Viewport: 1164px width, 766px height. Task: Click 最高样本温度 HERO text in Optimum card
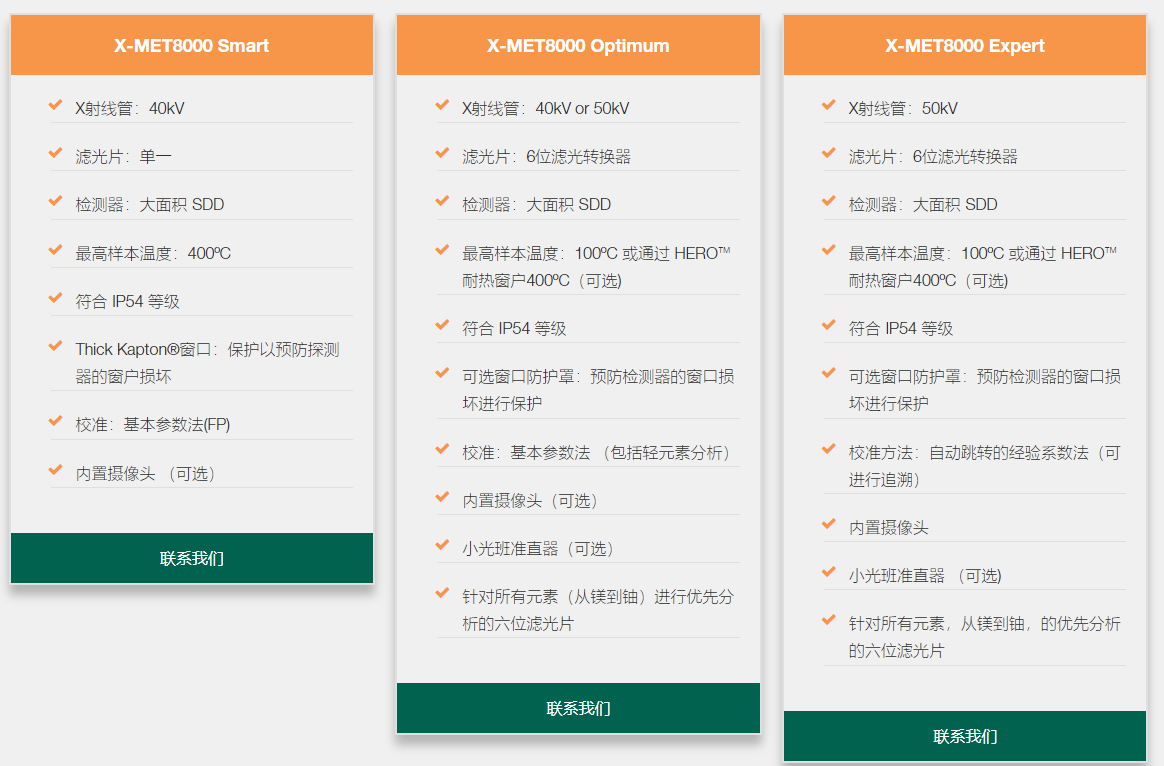pos(596,267)
